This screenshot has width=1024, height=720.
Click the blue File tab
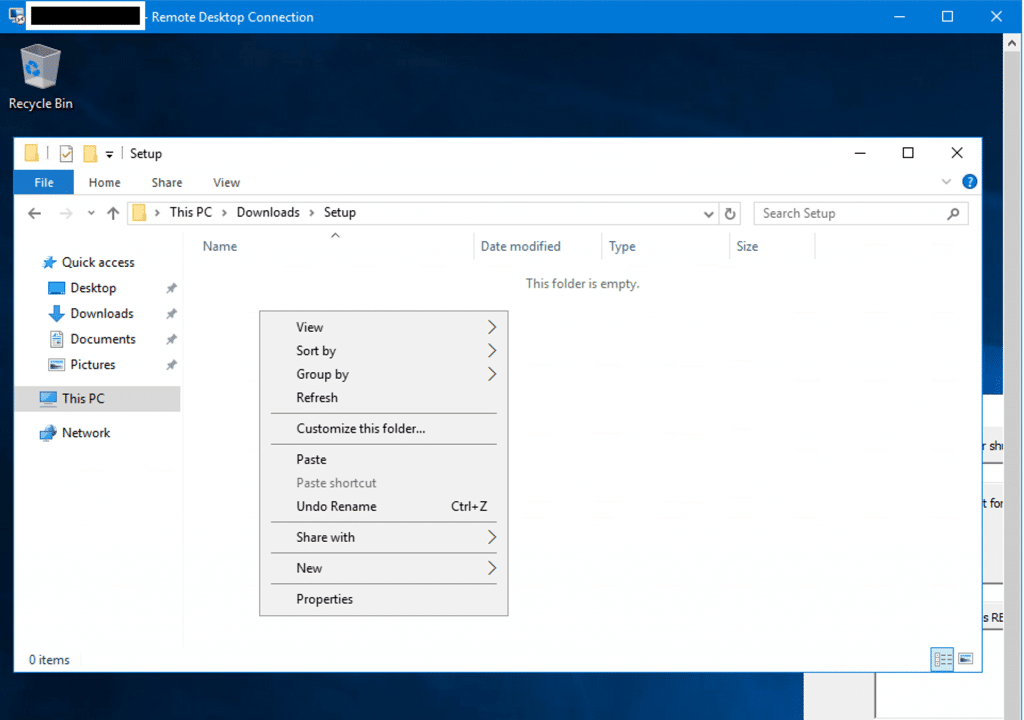coord(44,182)
